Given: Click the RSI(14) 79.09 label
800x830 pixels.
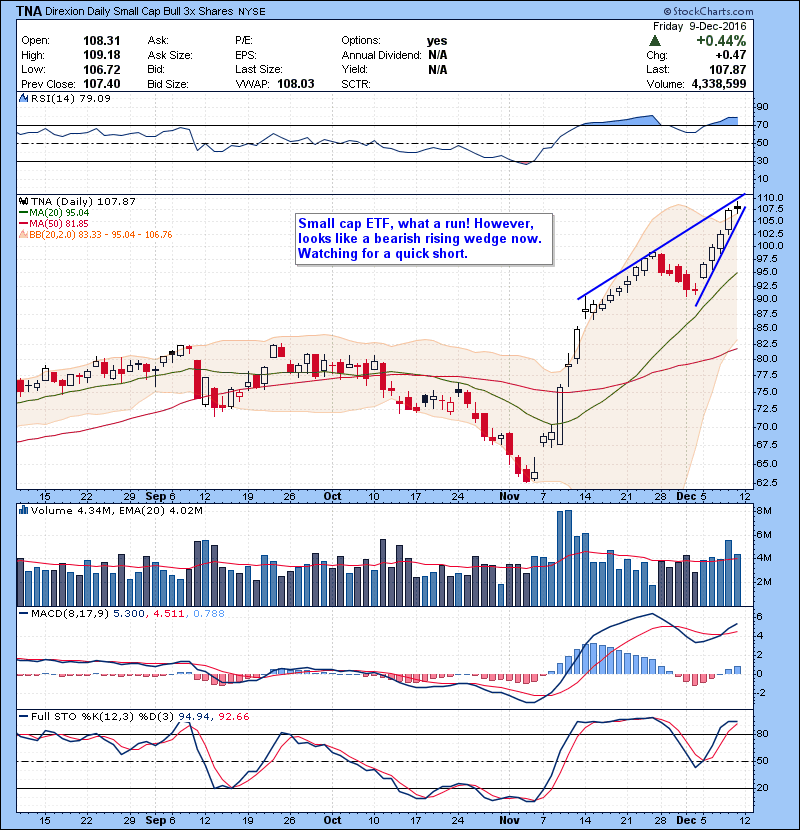Looking at the screenshot, I should (71, 98).
